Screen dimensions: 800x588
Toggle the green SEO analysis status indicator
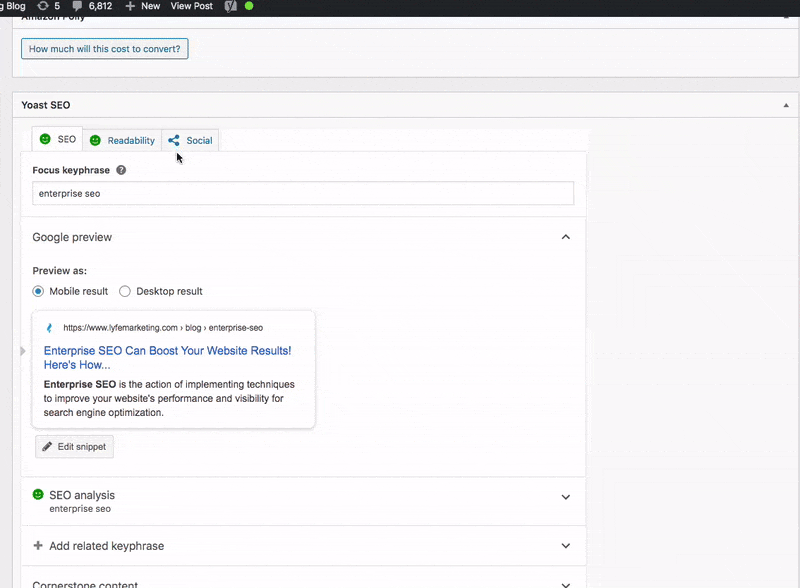[x=37, y=494]
